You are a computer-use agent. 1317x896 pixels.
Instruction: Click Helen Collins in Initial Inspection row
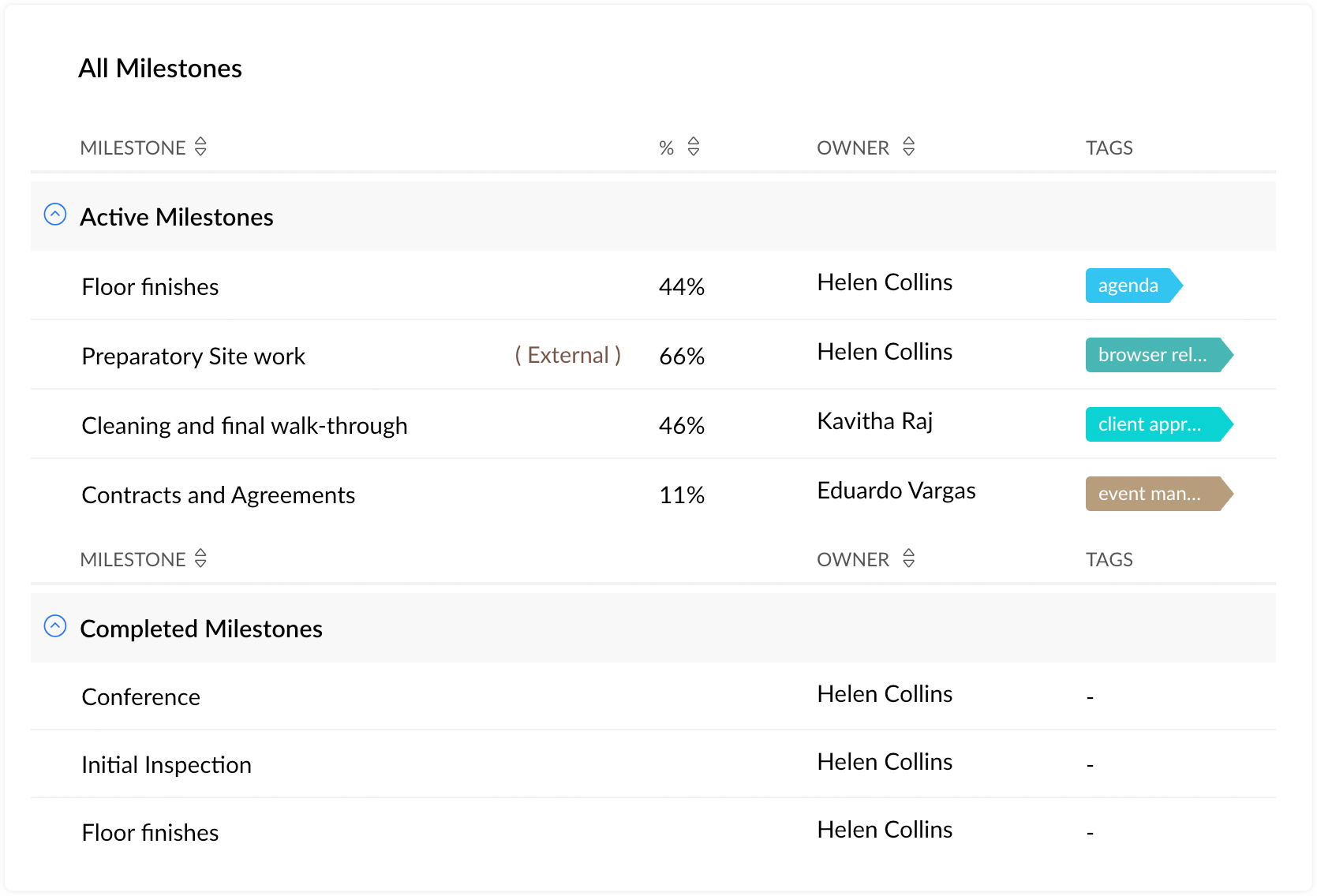(885, 762)
